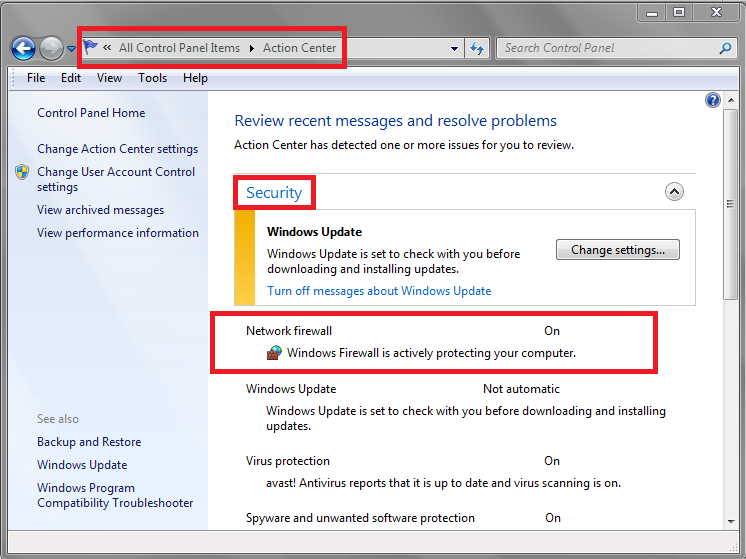Click the UAC shield icon

coord(22,172)
